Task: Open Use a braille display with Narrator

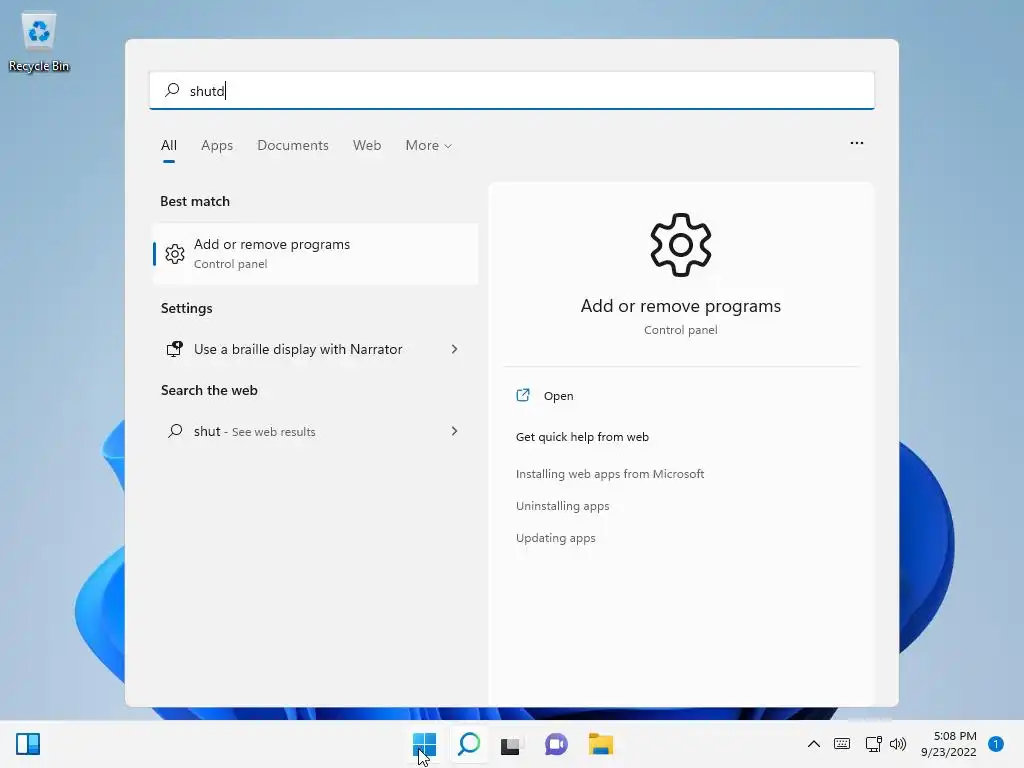Action: pos(315,349)
